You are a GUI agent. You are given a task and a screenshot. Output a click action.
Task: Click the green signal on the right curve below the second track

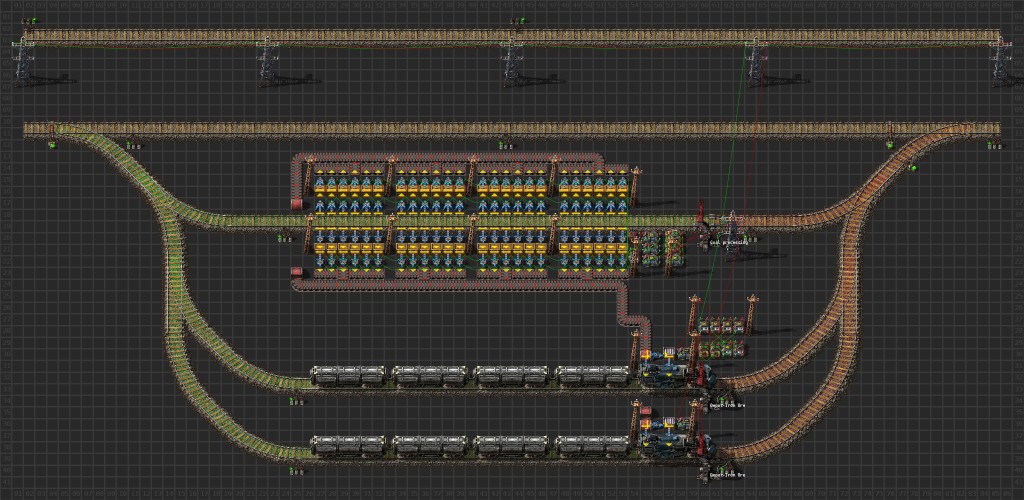point(914,168)
